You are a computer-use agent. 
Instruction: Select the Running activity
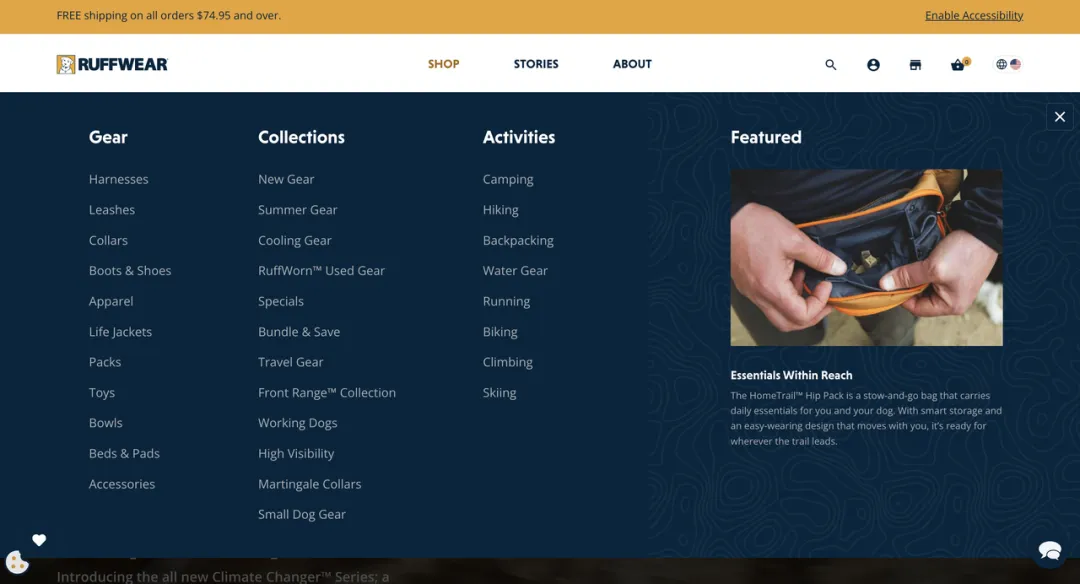point(506,301)
